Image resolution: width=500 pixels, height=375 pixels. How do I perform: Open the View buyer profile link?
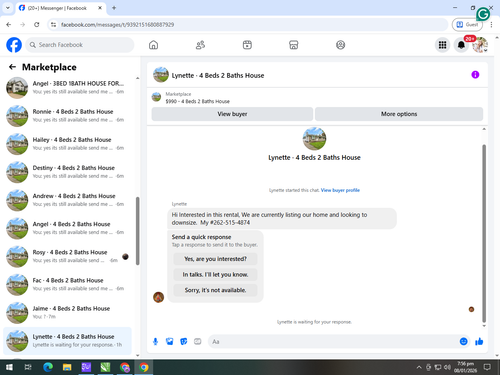click(x=340, y=190)
